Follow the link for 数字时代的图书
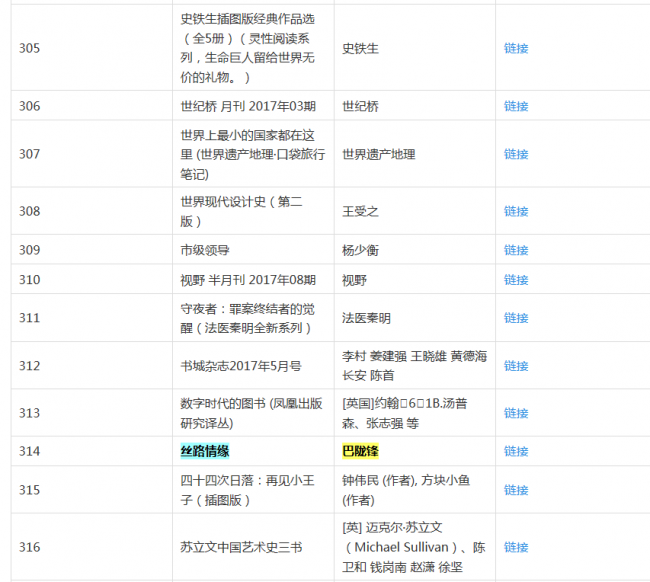 pos(515,413)
